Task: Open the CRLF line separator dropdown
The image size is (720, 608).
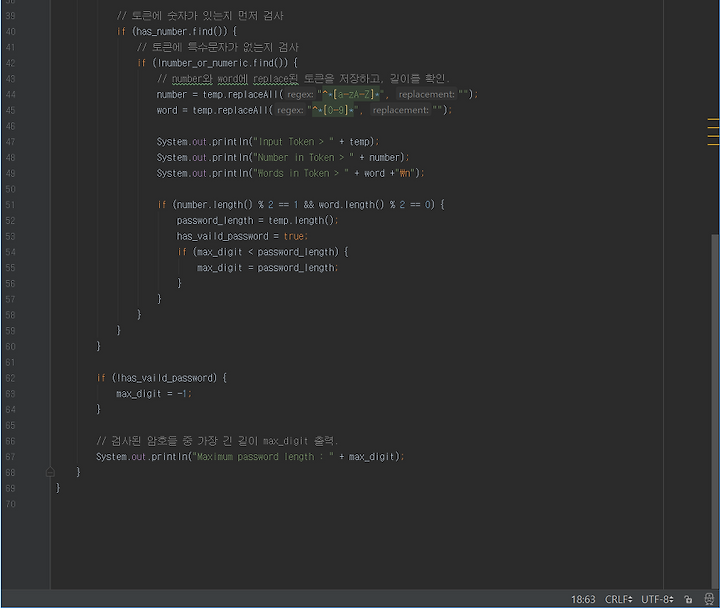Action: pos(619,599)
